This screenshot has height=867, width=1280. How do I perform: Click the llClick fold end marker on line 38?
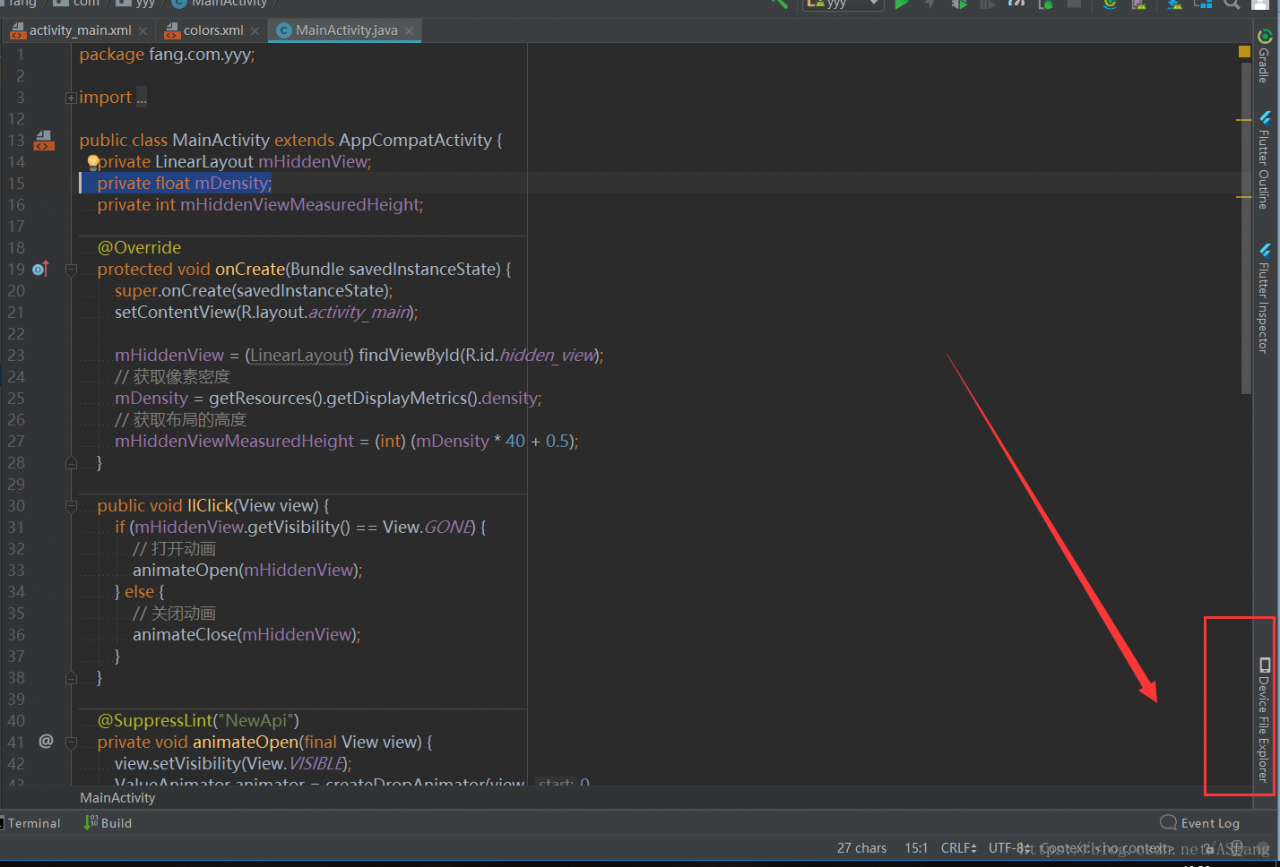[x=71, y=678]
